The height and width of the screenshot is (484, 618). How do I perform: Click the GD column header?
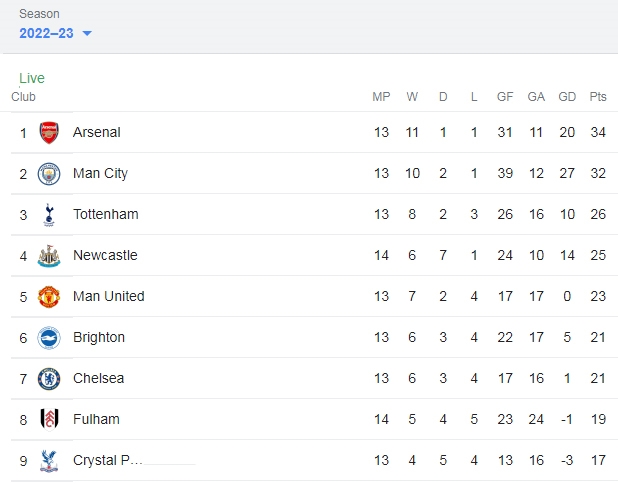(x=567, y=97)
